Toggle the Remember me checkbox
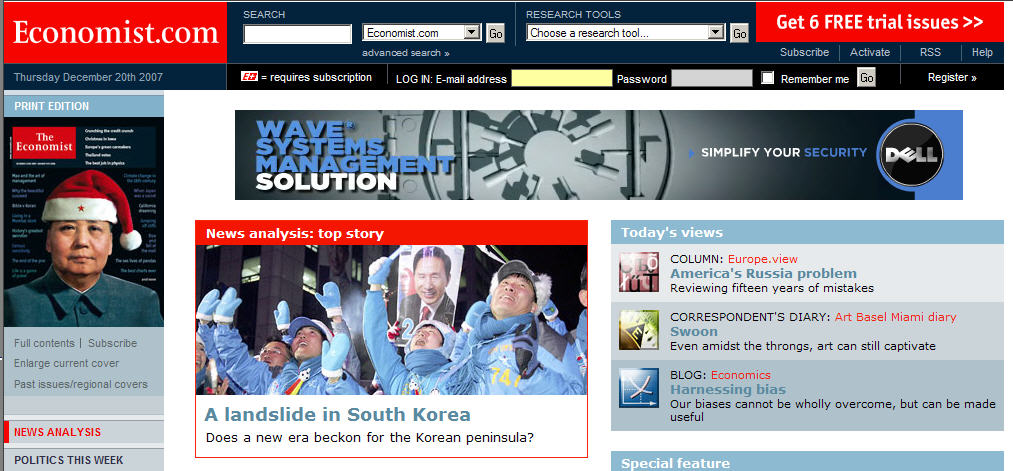 coord(768,78)
